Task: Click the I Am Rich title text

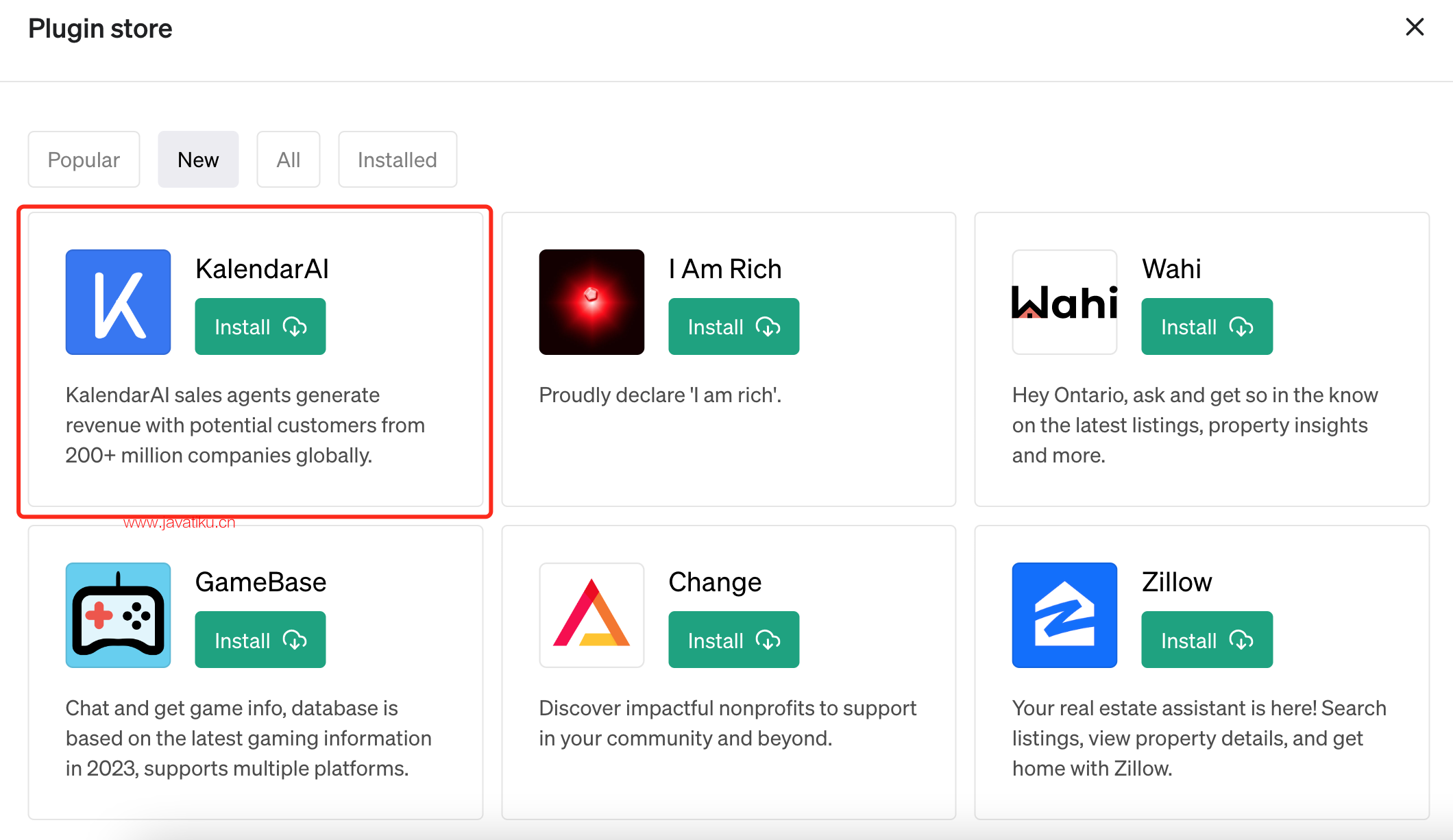Action: pos(725,269)
